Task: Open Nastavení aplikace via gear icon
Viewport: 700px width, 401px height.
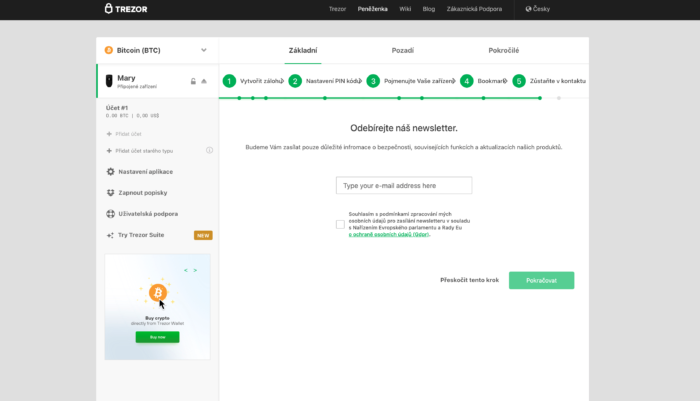Action: 110,171
